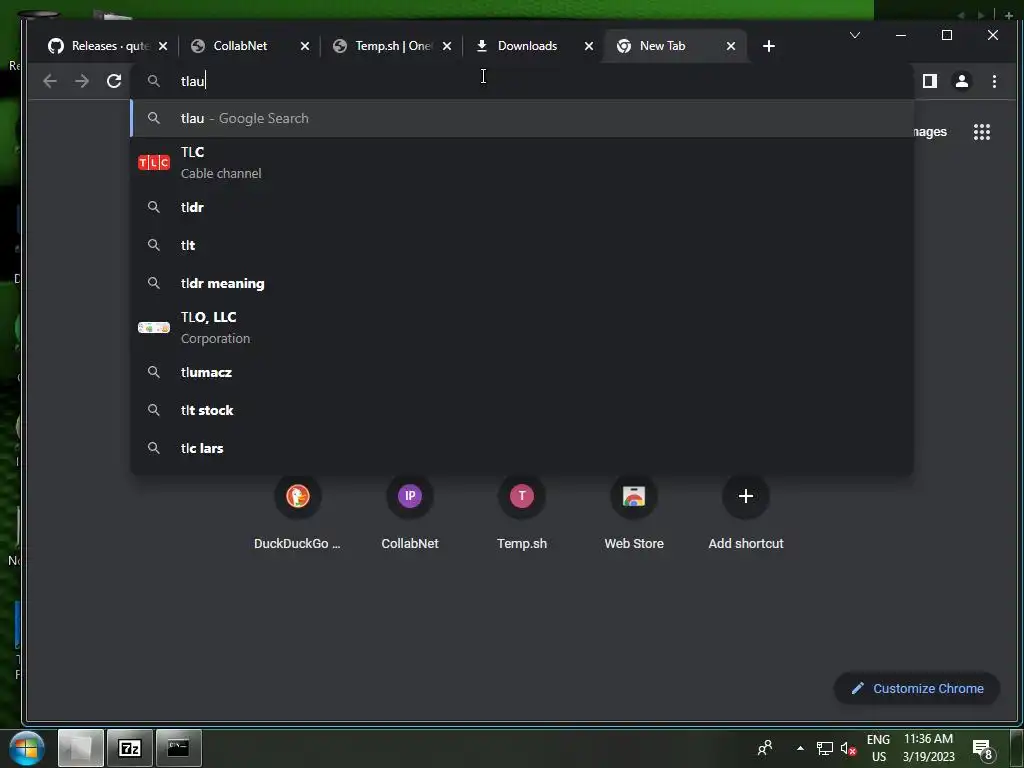Open the clock showing 11:36 AM
The image size is (1024, 768).
point(928,748)
